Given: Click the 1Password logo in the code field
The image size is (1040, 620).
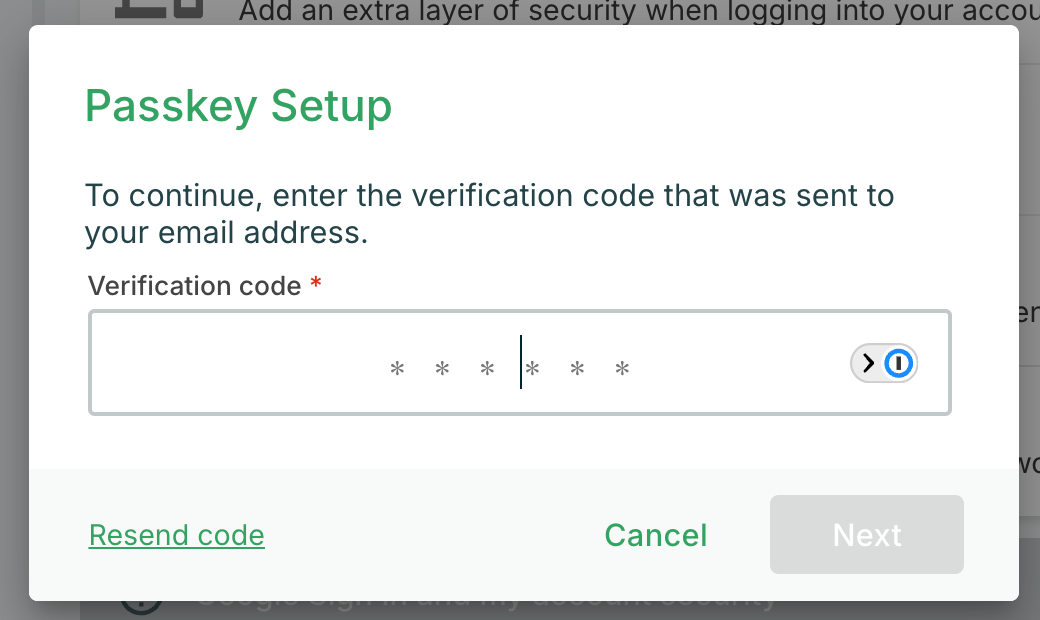Looking at the screenshot, I should click(899, 363).
